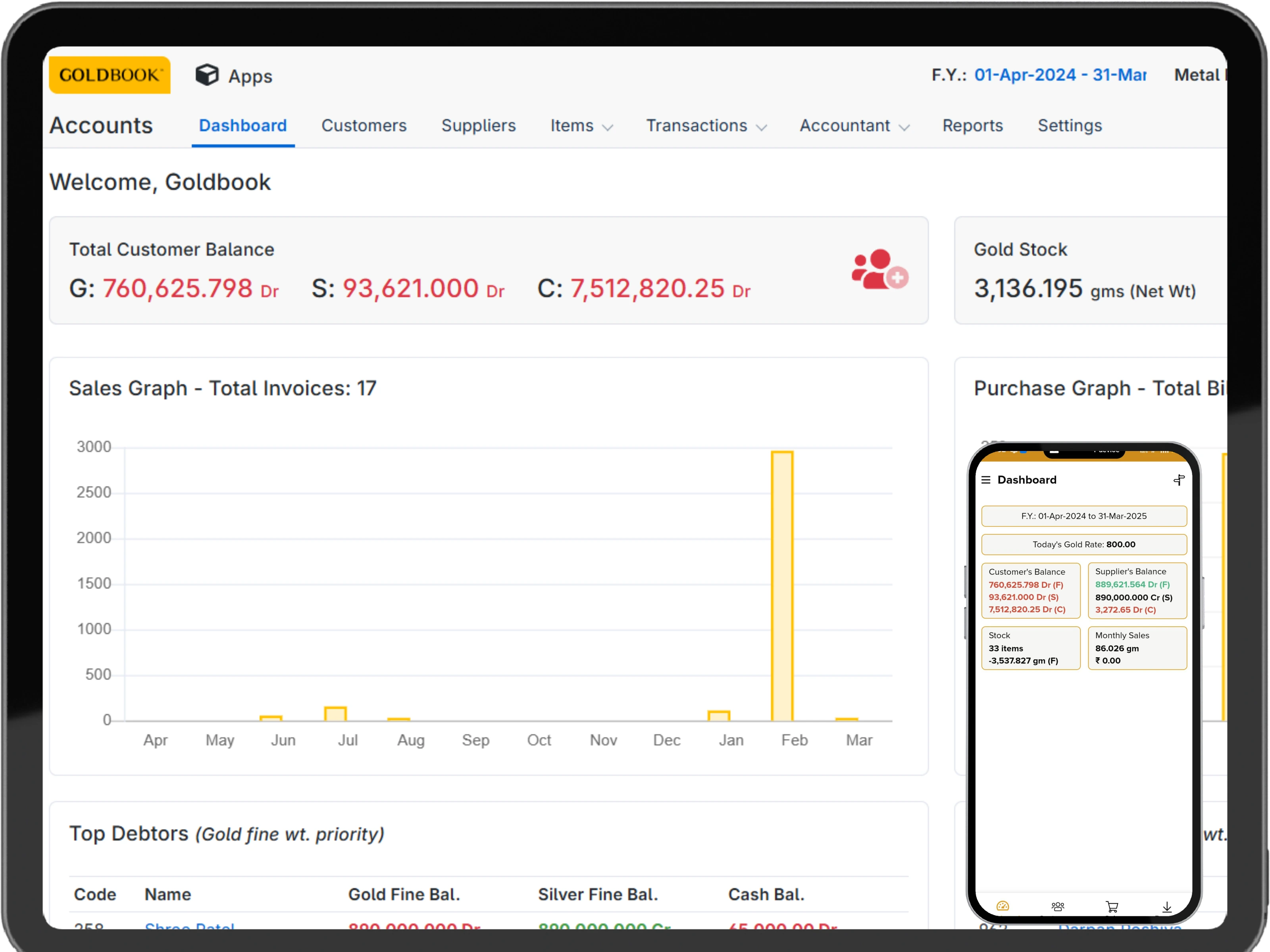This screenshot has width=1270, height=952.
Task: Tap the signpost icon on phone header
Action: point(1179,480)
